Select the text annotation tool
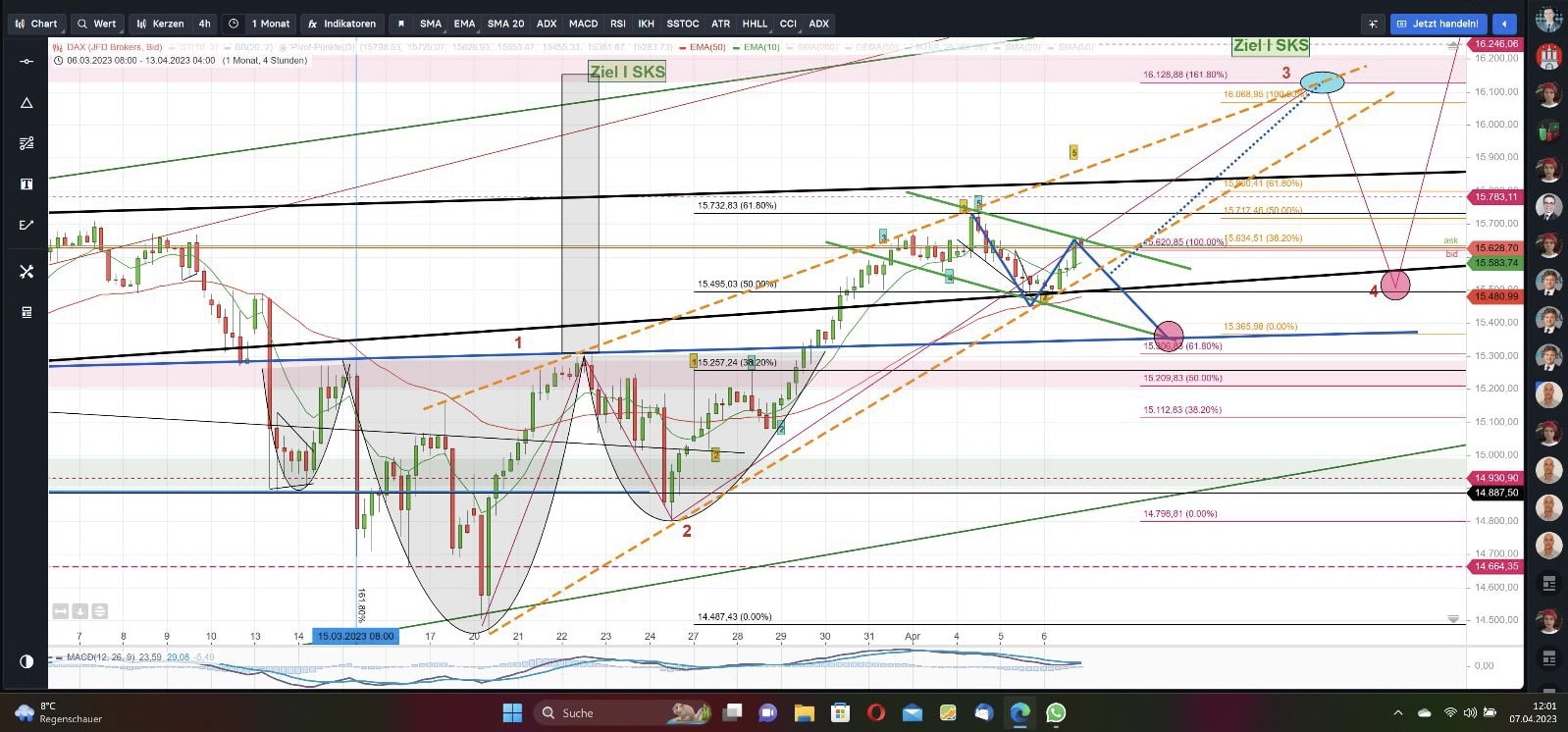The image size is (1568, 732). [26, 183]
